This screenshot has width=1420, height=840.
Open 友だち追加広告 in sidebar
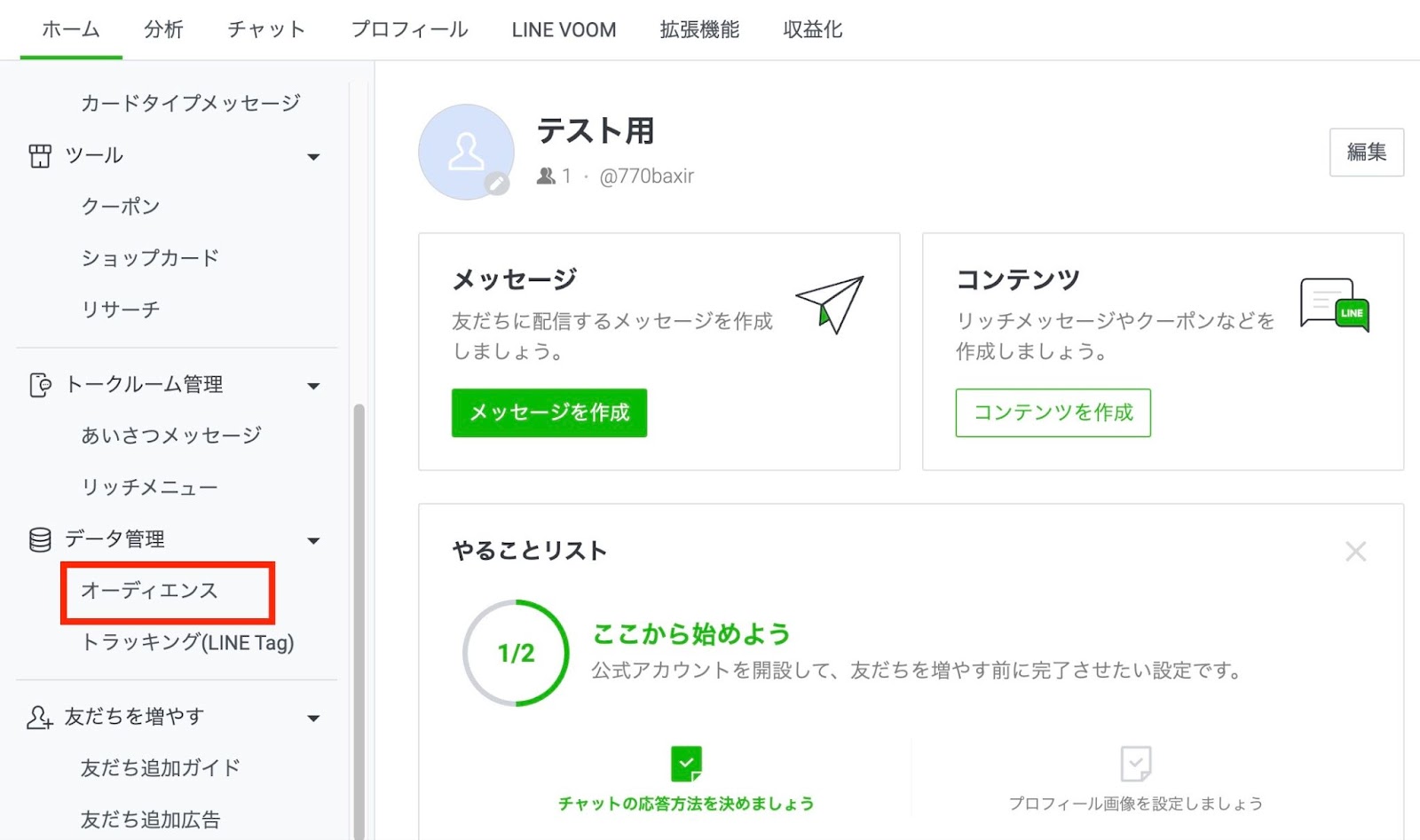coord(150,820)
